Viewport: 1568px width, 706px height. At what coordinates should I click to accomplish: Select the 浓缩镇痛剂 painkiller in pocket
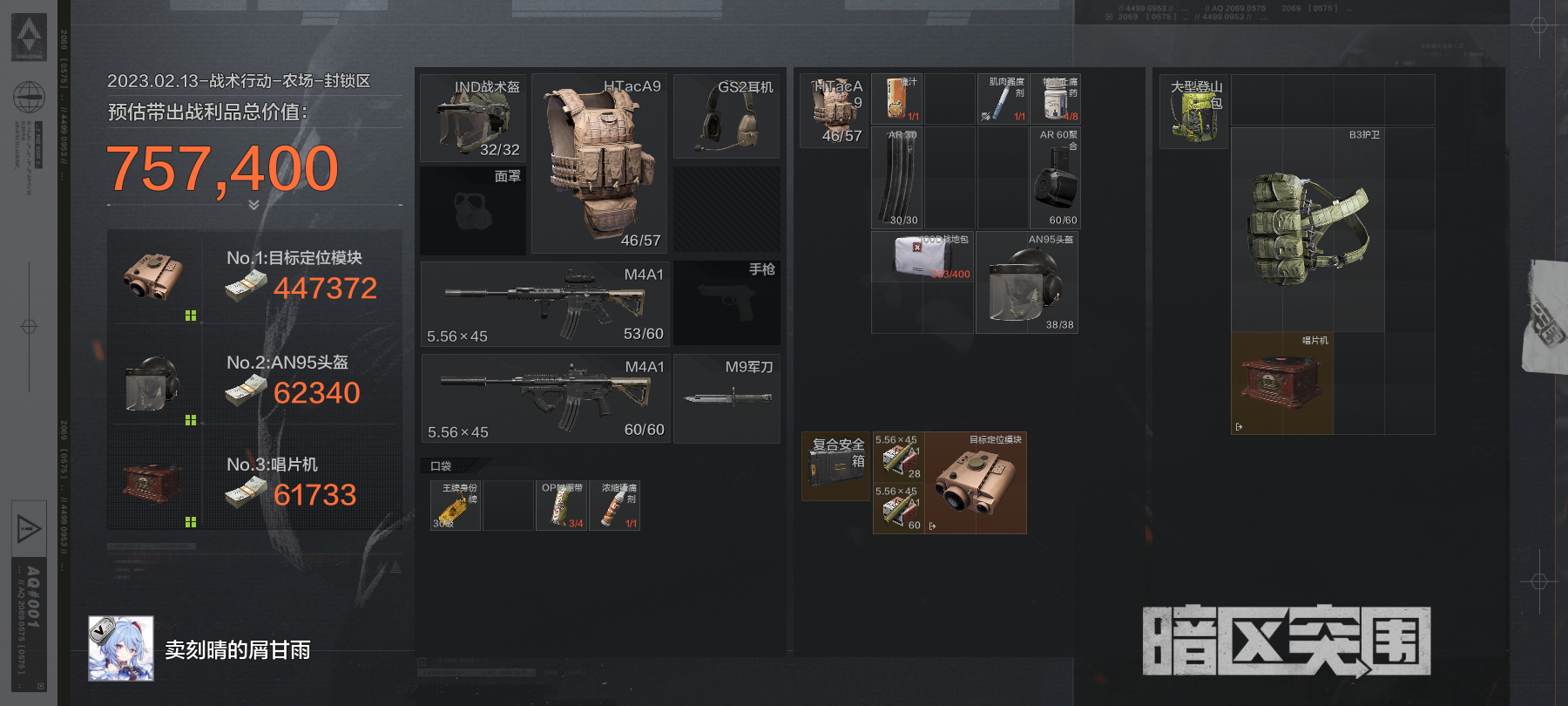click(x=615, y=506)
